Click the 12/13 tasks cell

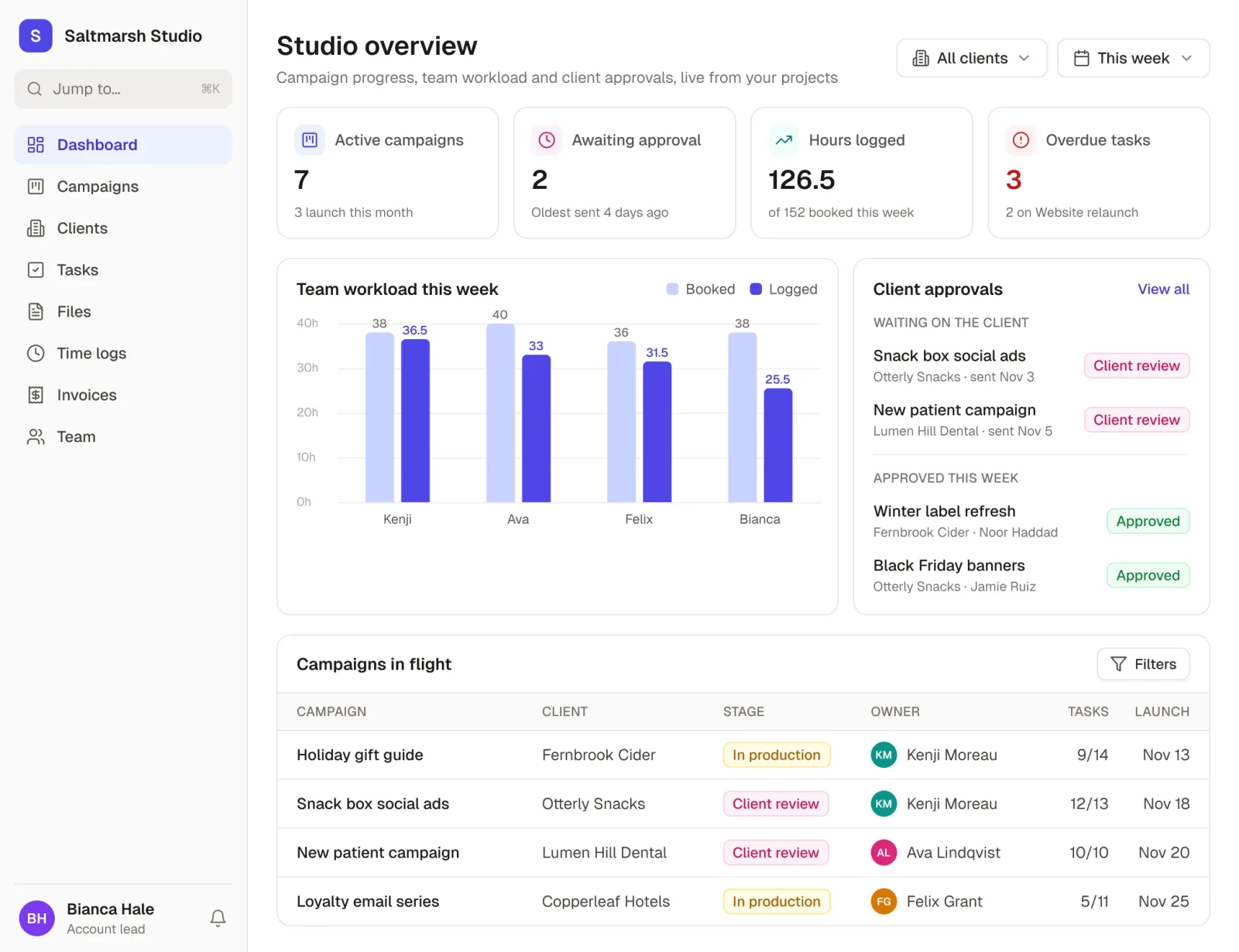(1089, 803)
